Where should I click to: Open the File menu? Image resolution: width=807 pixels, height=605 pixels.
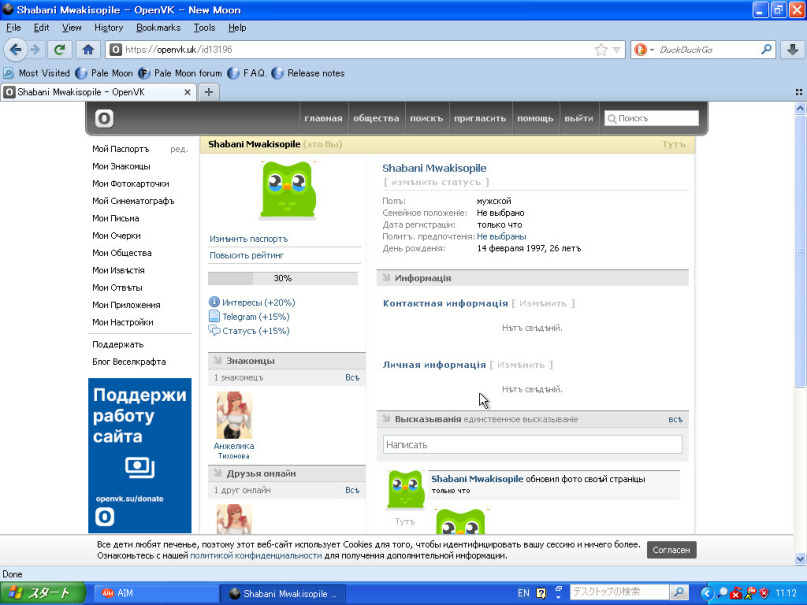tap(13, 28)
